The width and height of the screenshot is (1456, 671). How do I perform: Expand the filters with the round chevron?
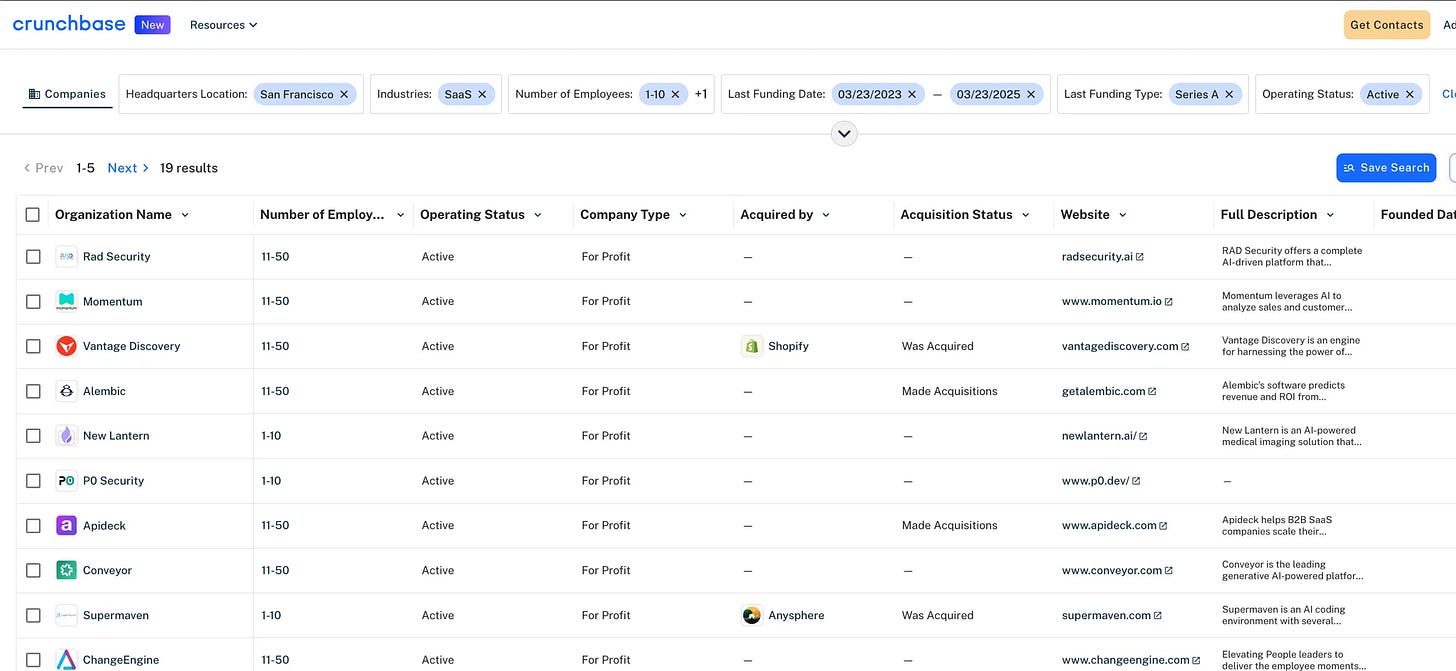pyautogui.click(x=844, y=133)
